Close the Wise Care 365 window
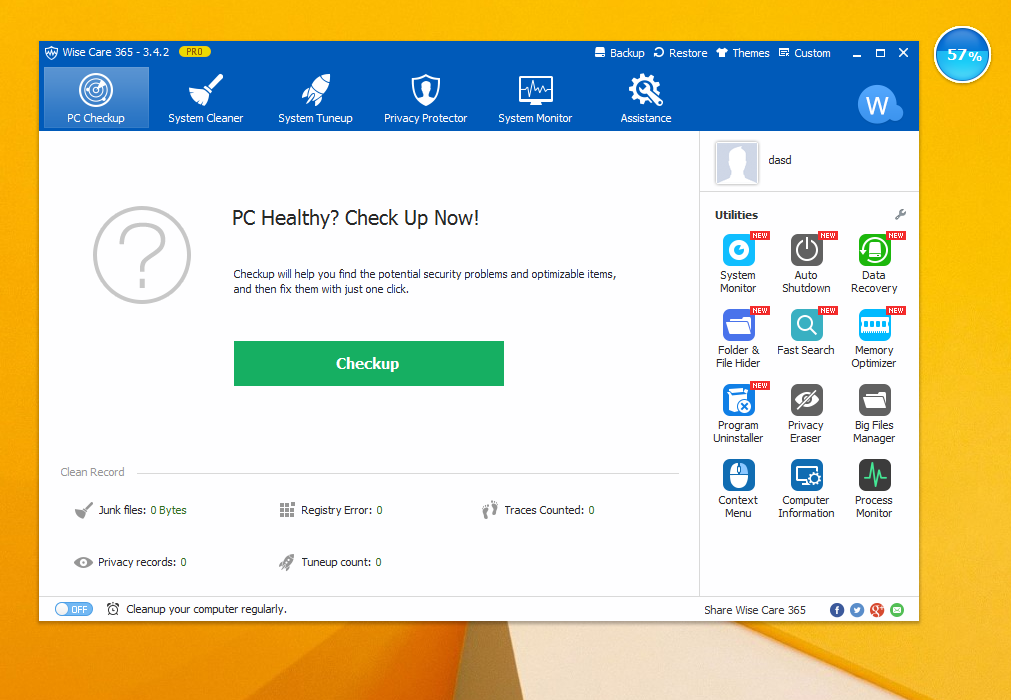 point(903,53)
